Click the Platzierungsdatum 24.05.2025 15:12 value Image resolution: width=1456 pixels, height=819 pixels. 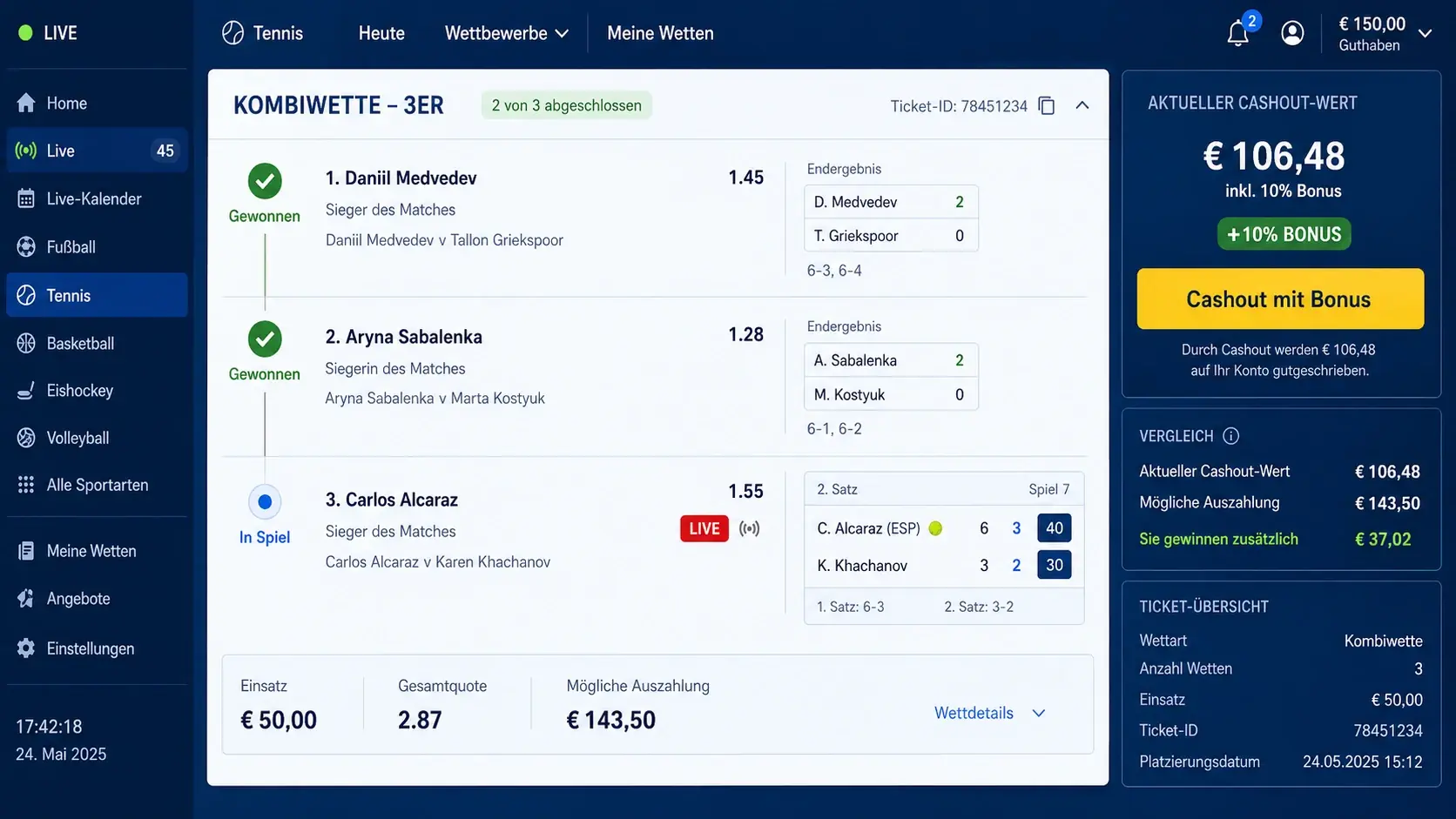click(x=1362, y=762)
